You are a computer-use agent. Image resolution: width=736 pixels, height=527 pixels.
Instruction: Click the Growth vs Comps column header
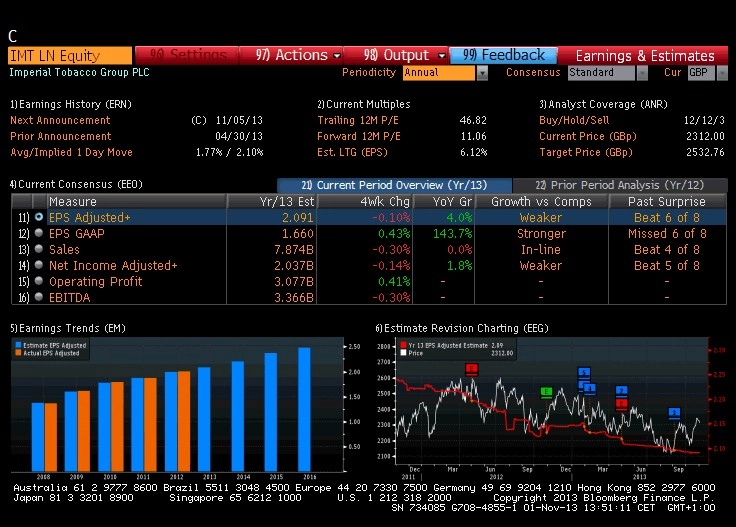tap(541, 201)
